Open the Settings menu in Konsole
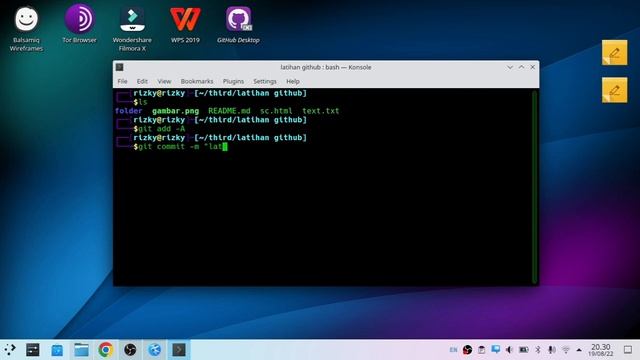Screen dimensions: 640x360 264,81
